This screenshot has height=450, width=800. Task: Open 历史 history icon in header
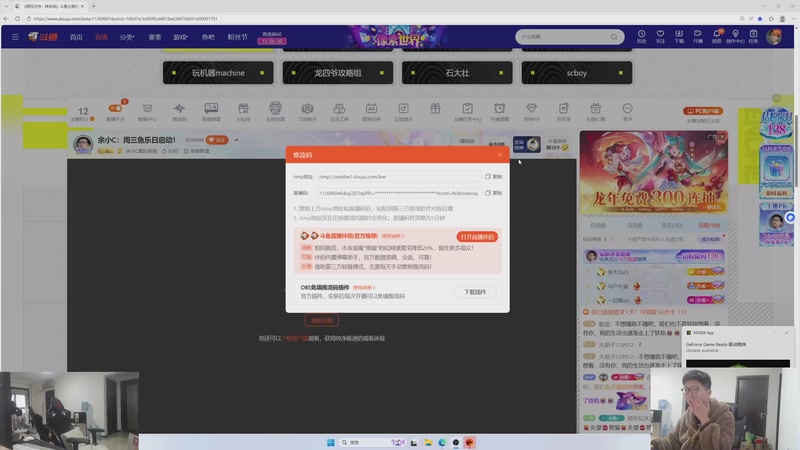[641, 36]
